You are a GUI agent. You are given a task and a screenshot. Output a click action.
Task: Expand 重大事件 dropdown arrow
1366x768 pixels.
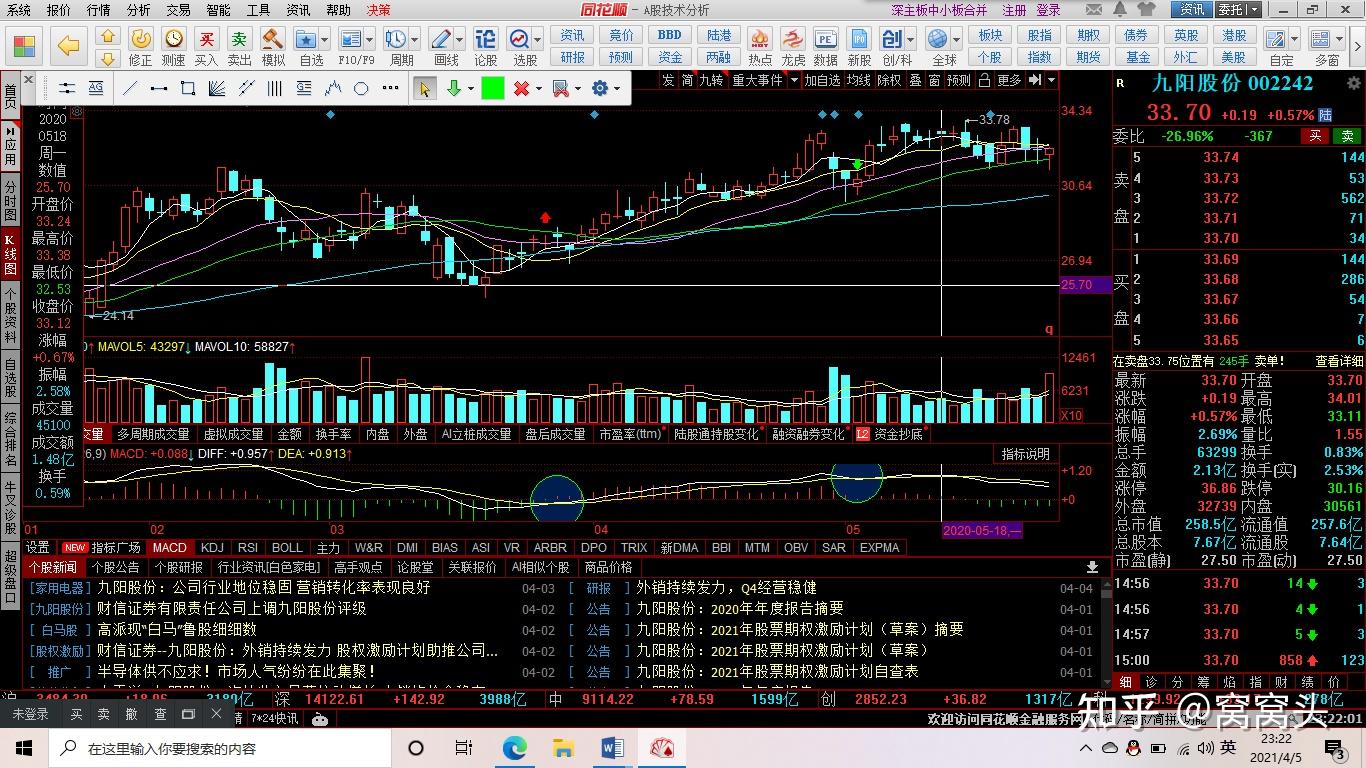[x=794, y=80]
